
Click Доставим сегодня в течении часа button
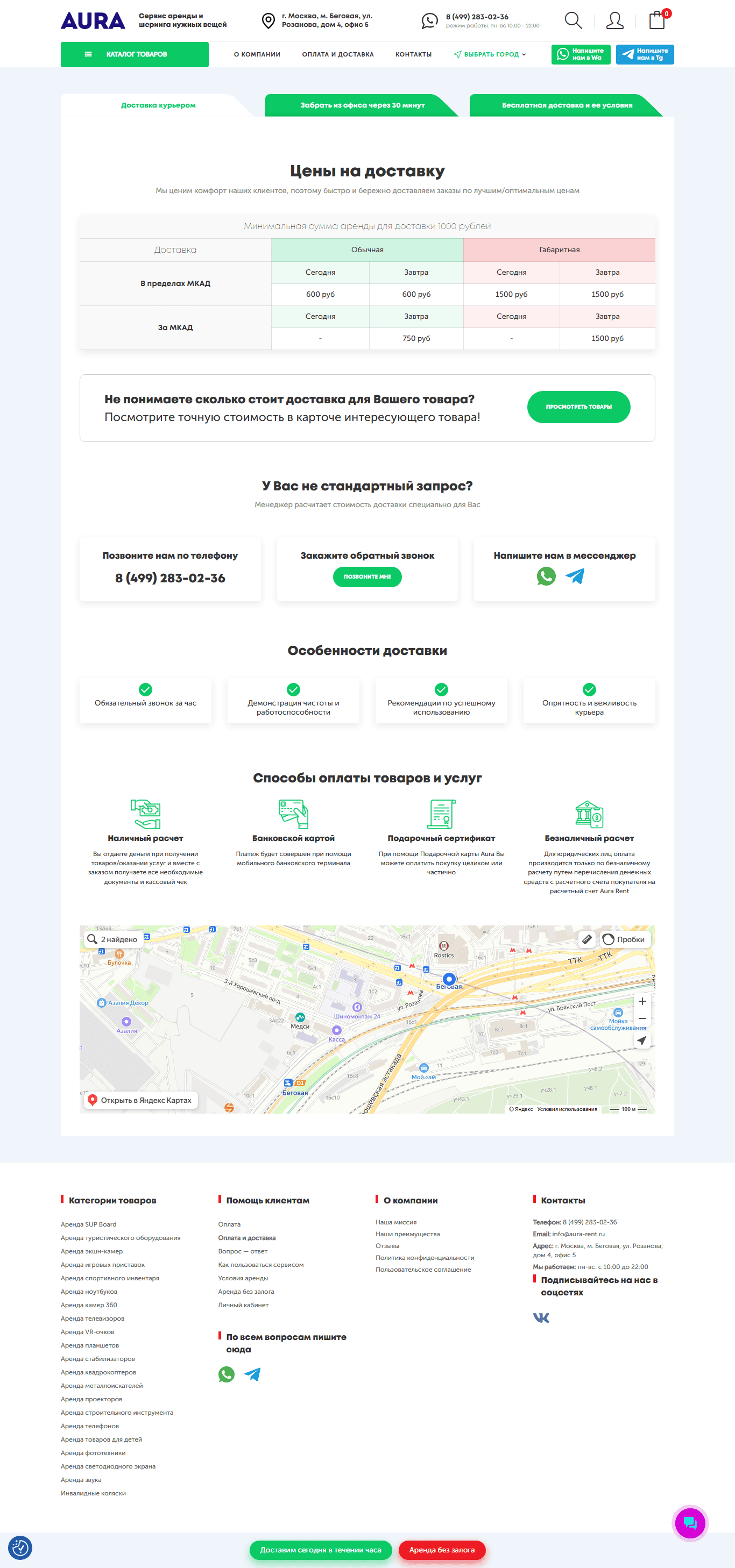tap(320, 1550)
